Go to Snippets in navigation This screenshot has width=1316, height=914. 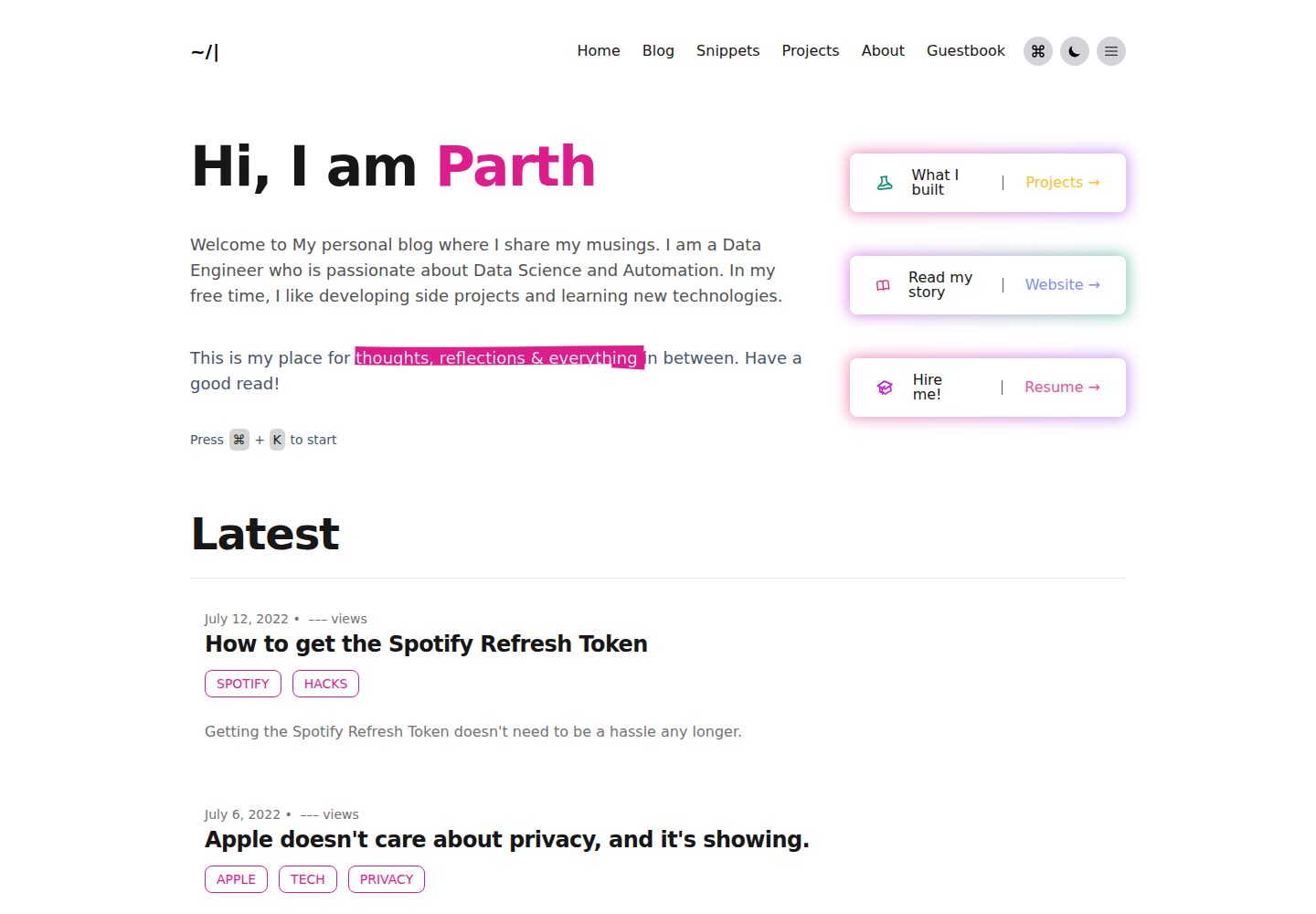click(727, 51)
